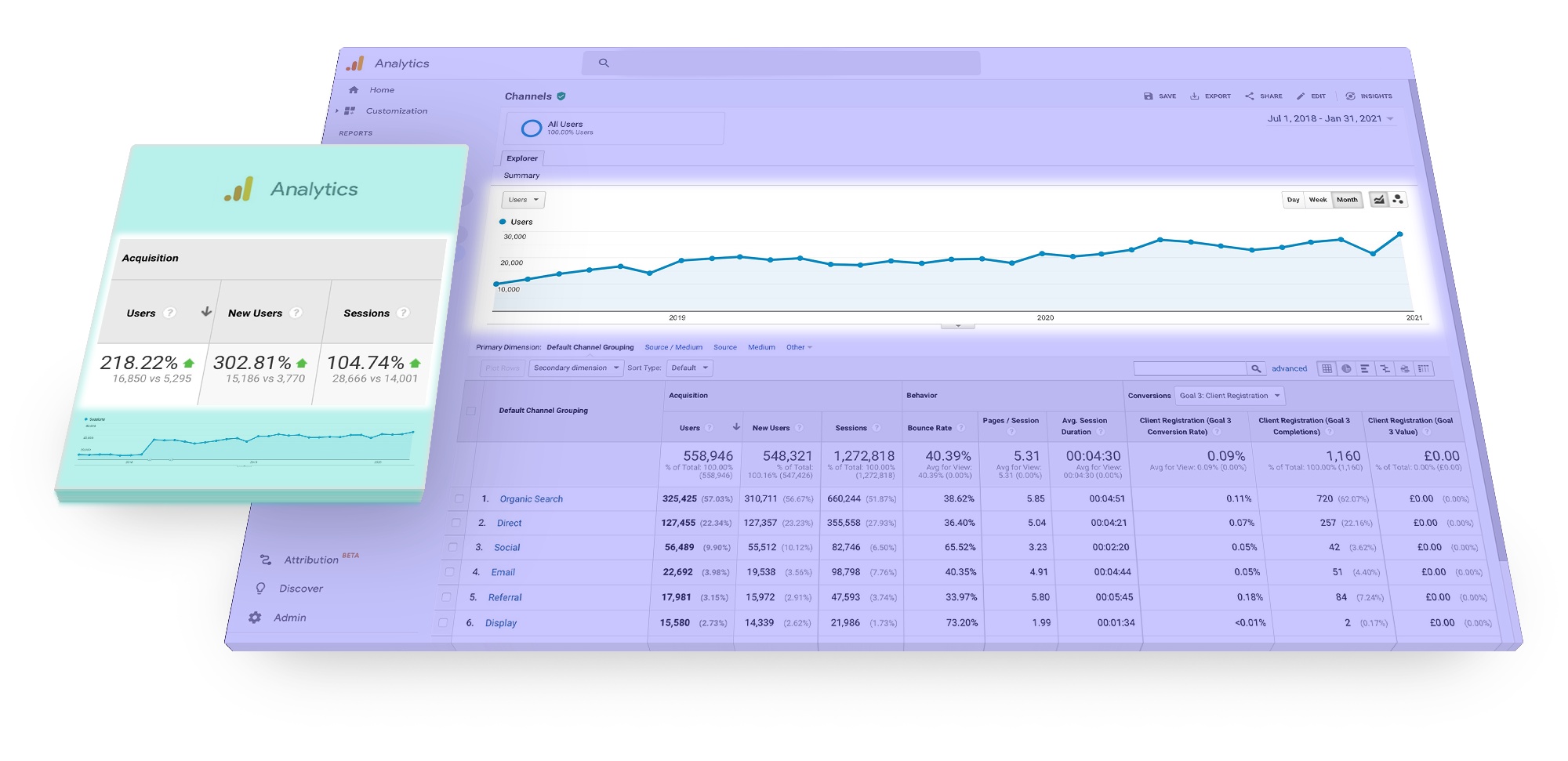Viewport: 1568px width, 761px height.
Task: Open the Users metric dropdown above the chart
Action: coord(524,200)
